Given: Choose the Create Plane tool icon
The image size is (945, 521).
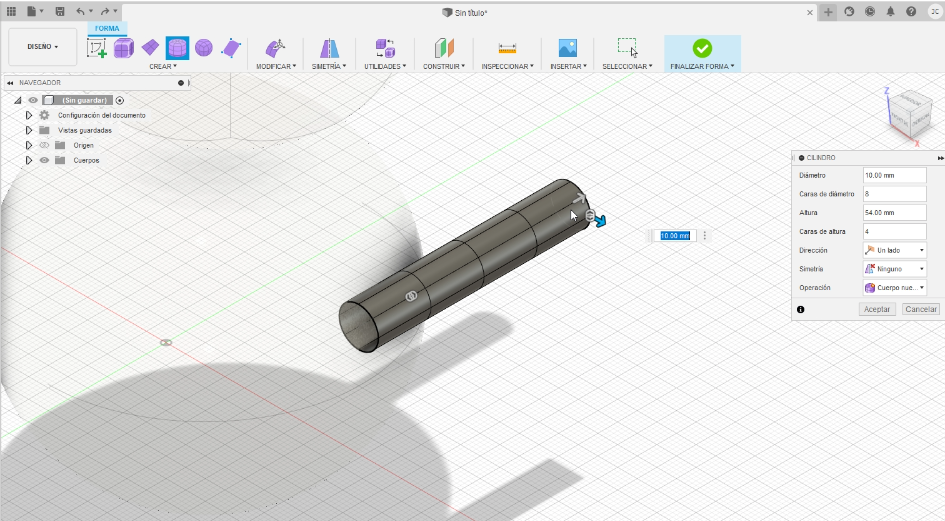Looking at the screenshot, I should click(x=150, y=48).
